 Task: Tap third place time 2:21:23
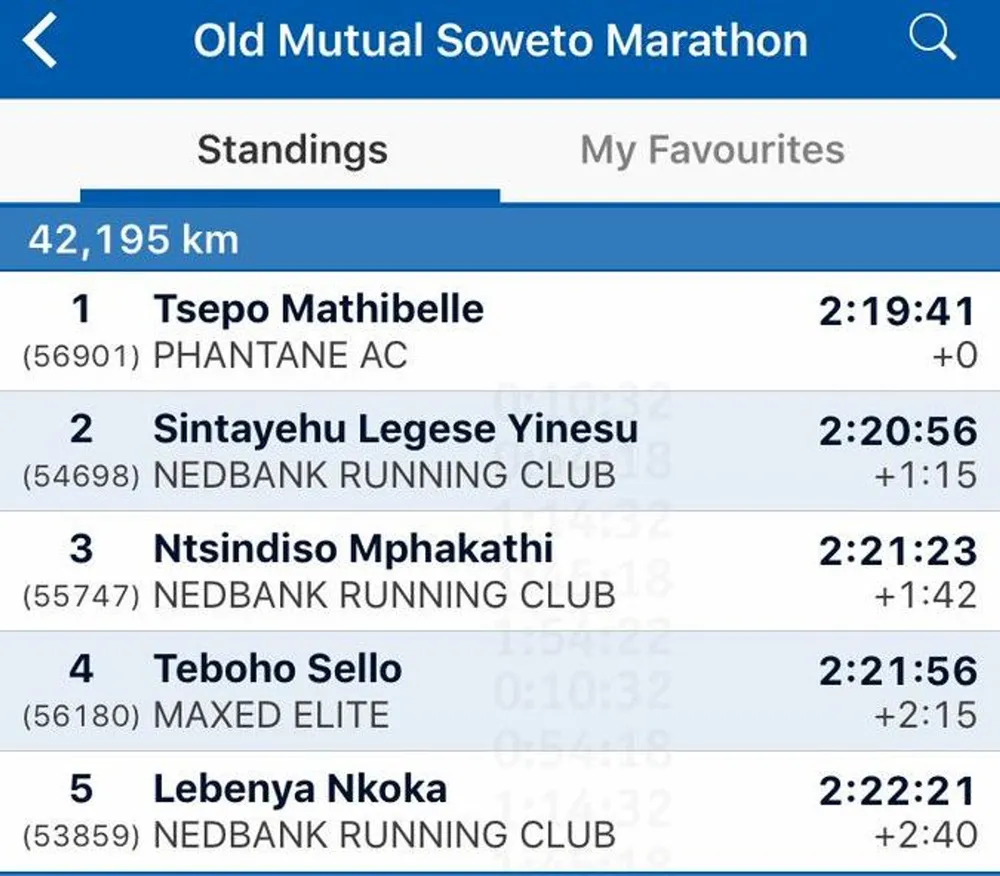click(897, 551)
